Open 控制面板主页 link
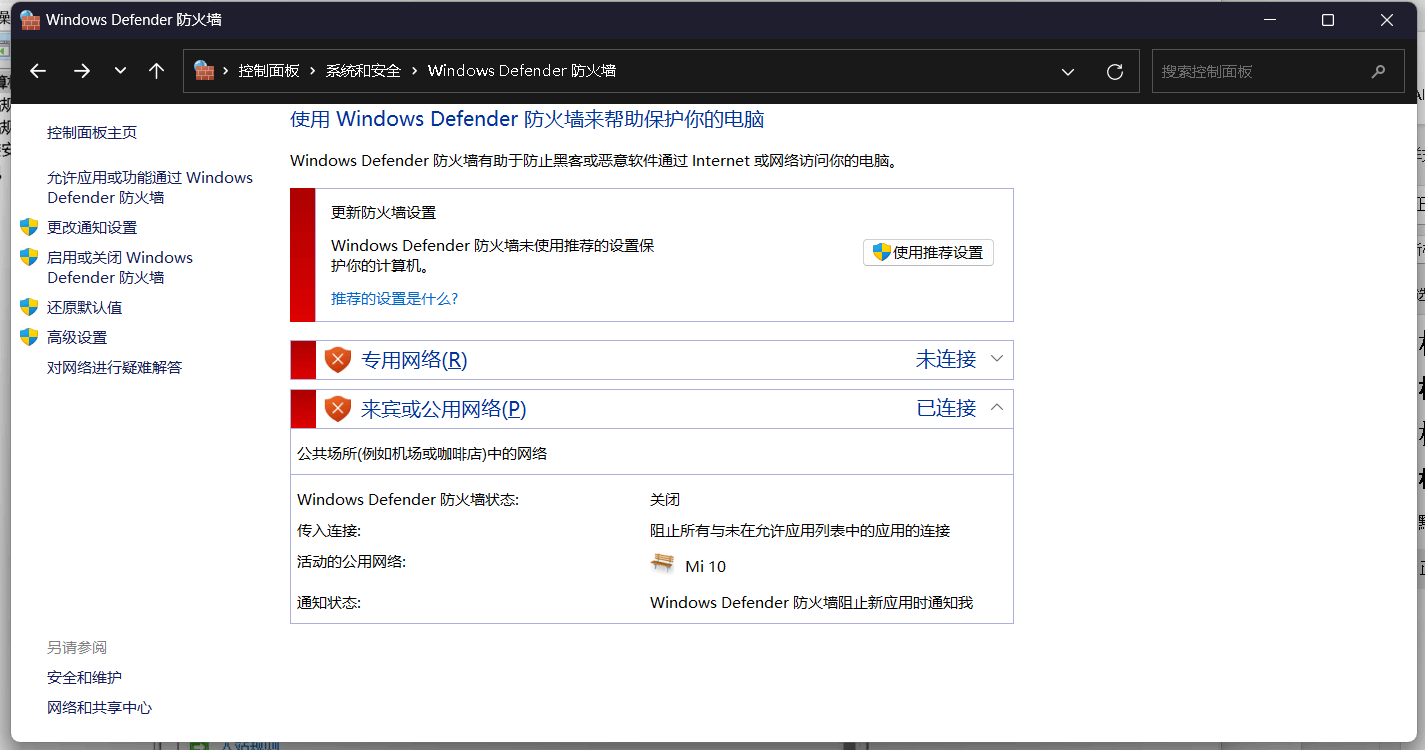Screen dimensions: 1425x750 pyautogui.click(x=92, y=133)
